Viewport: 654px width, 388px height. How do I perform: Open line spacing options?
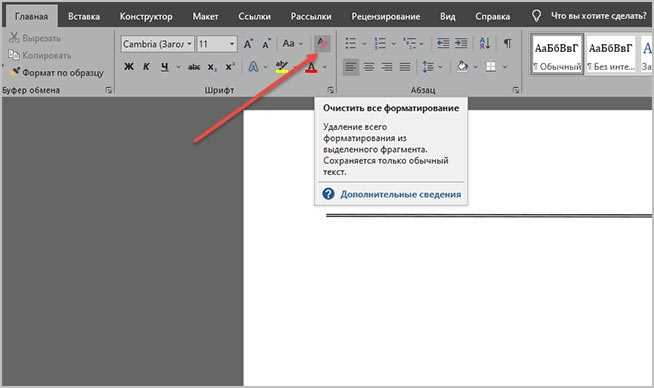(x=428, y=67)
